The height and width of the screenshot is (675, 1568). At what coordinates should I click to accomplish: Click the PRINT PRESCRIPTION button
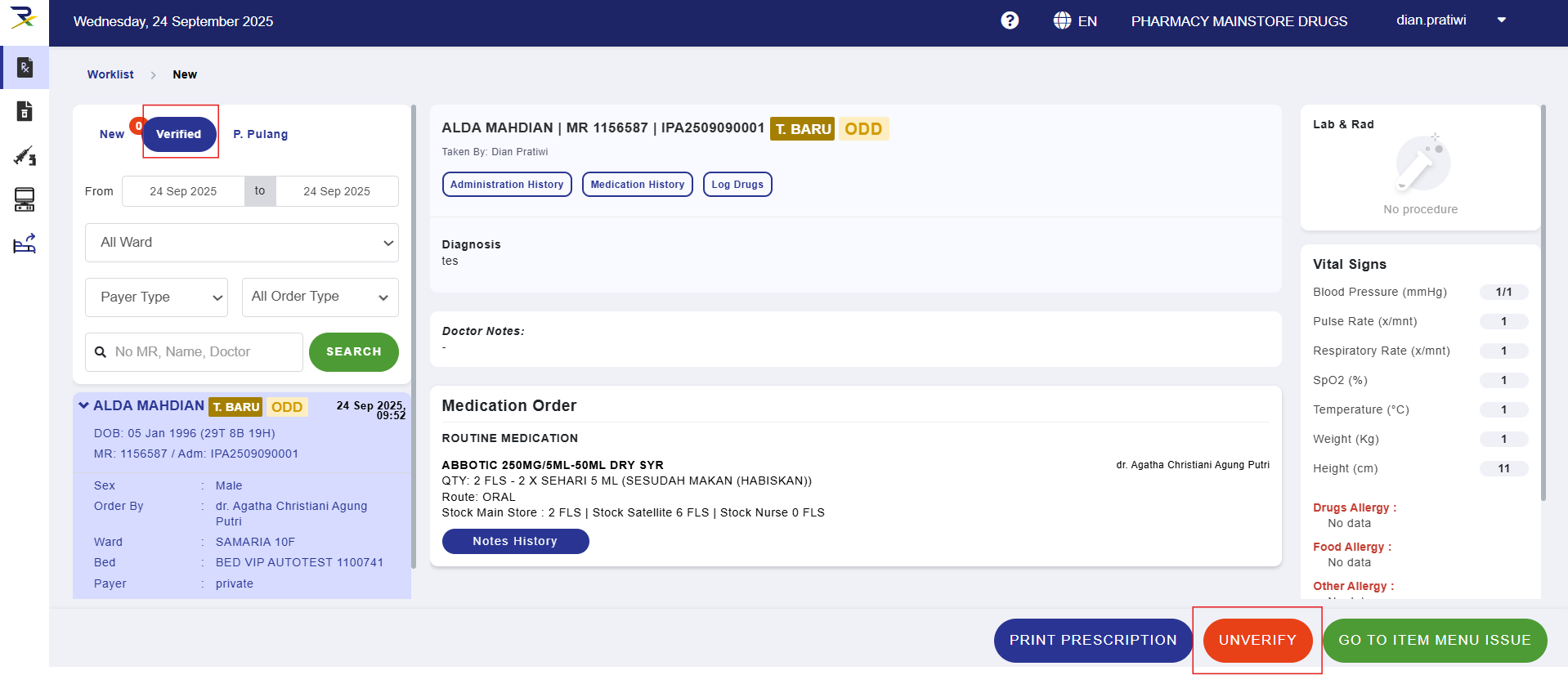[x=1092, y=640]
